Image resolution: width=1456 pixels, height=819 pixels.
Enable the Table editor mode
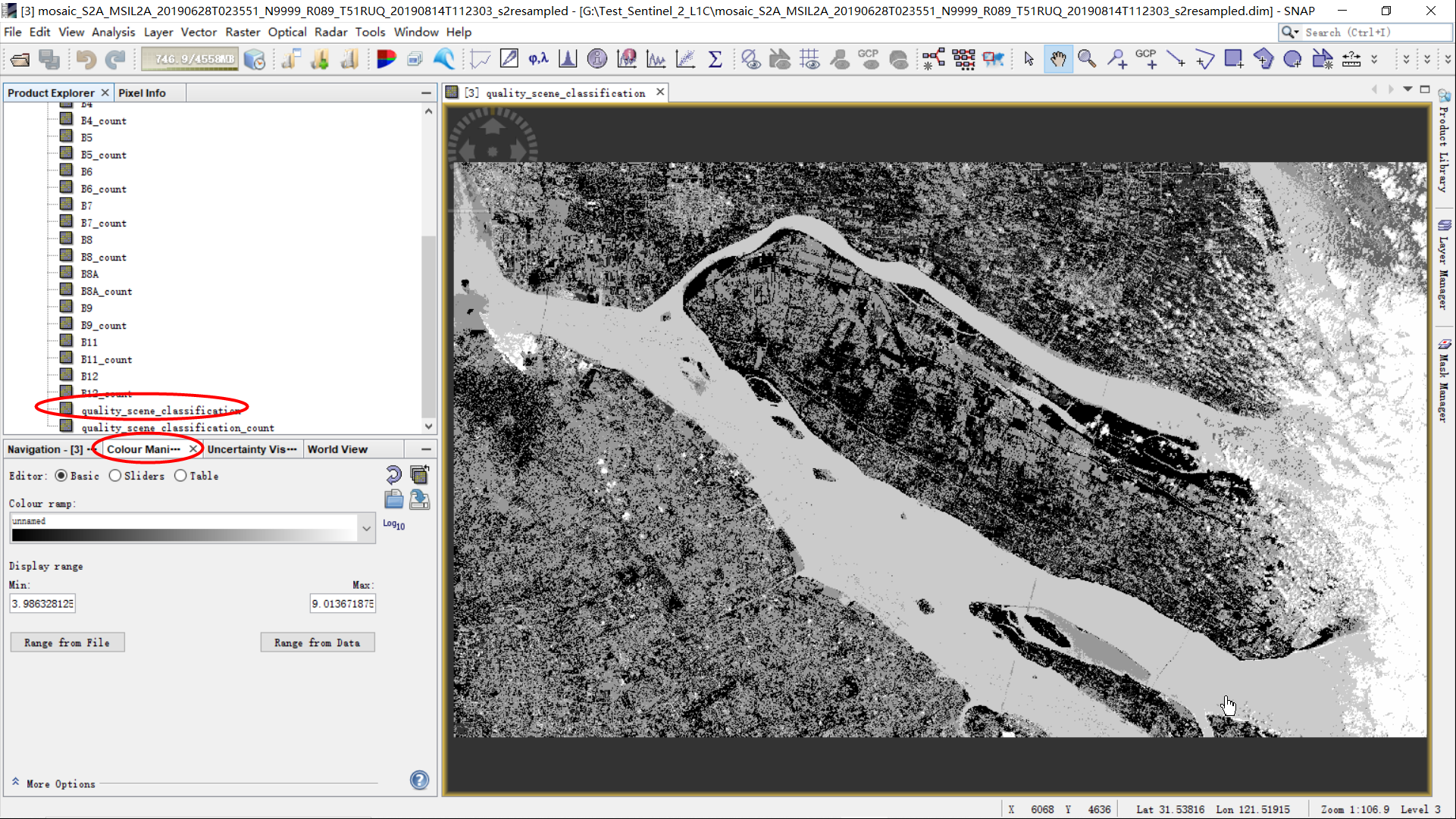coord(181,476)
